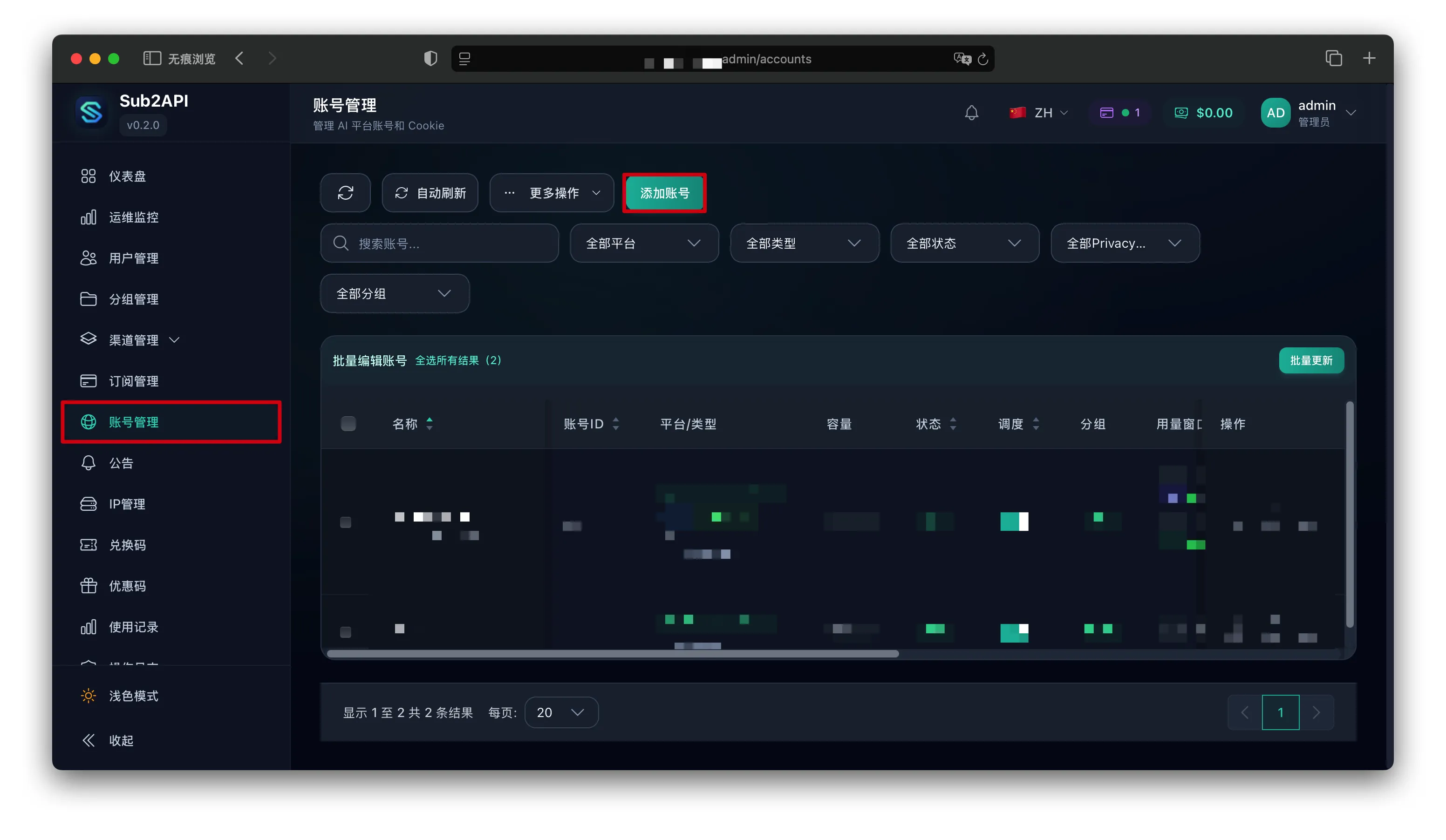
Task: Click the Sub2API logo icon
Action: [91, 112]
